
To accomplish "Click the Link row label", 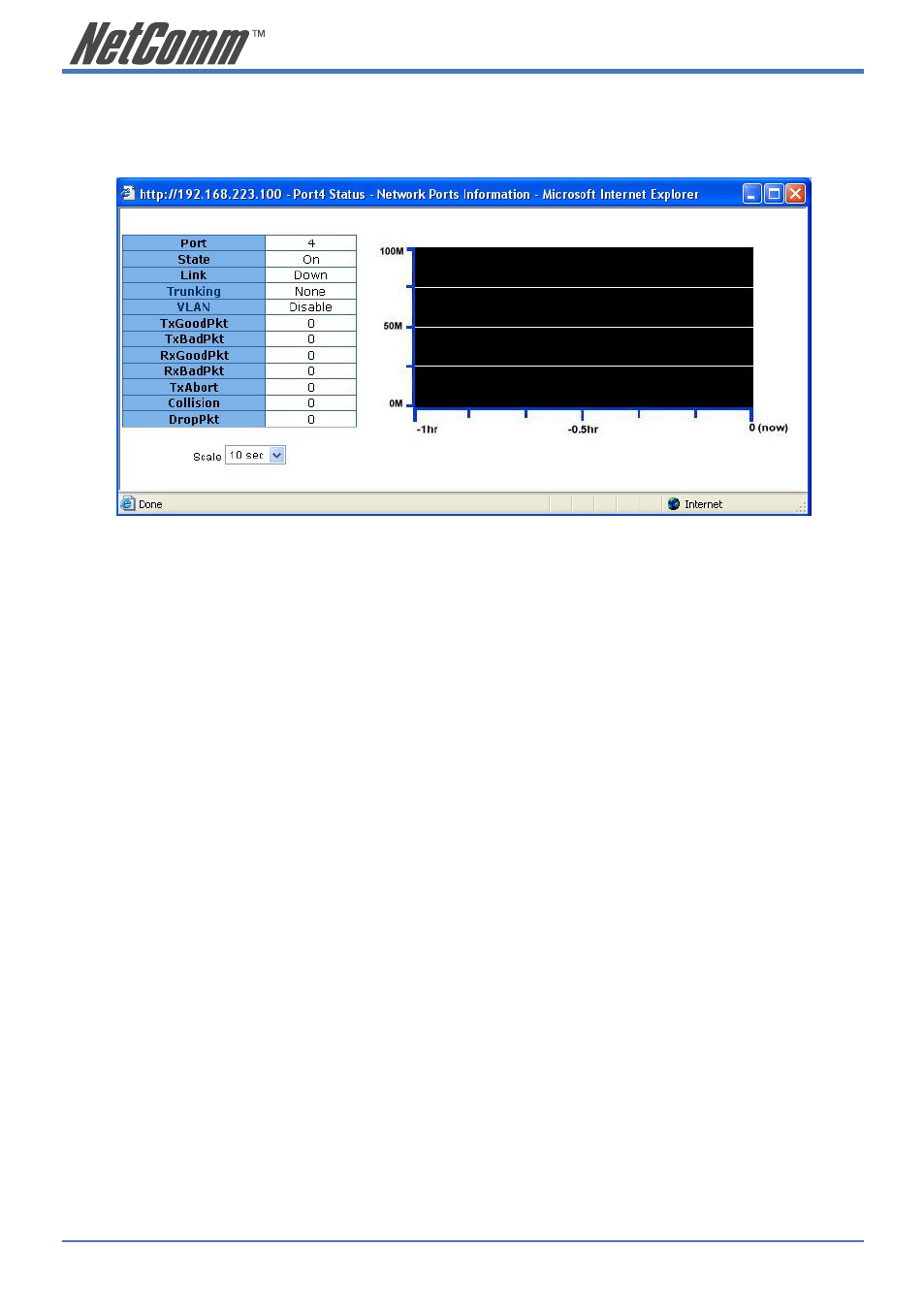I will pos(194,275).
